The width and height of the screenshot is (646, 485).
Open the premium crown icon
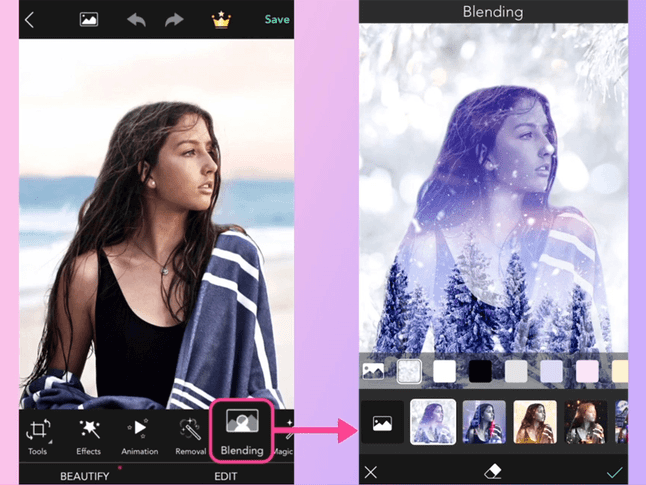point(221,19)
